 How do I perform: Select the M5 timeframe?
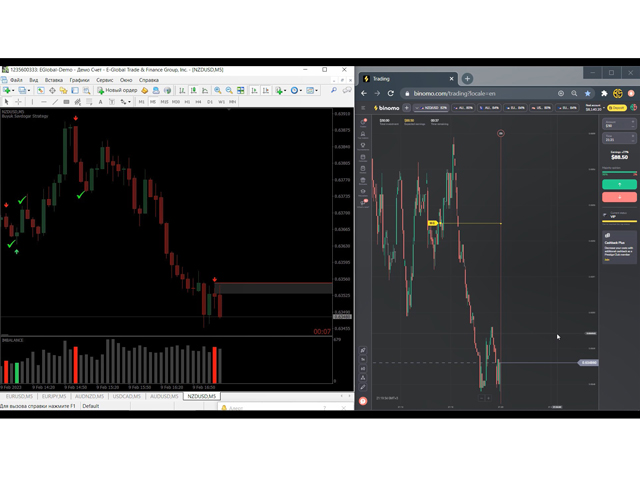153,102
